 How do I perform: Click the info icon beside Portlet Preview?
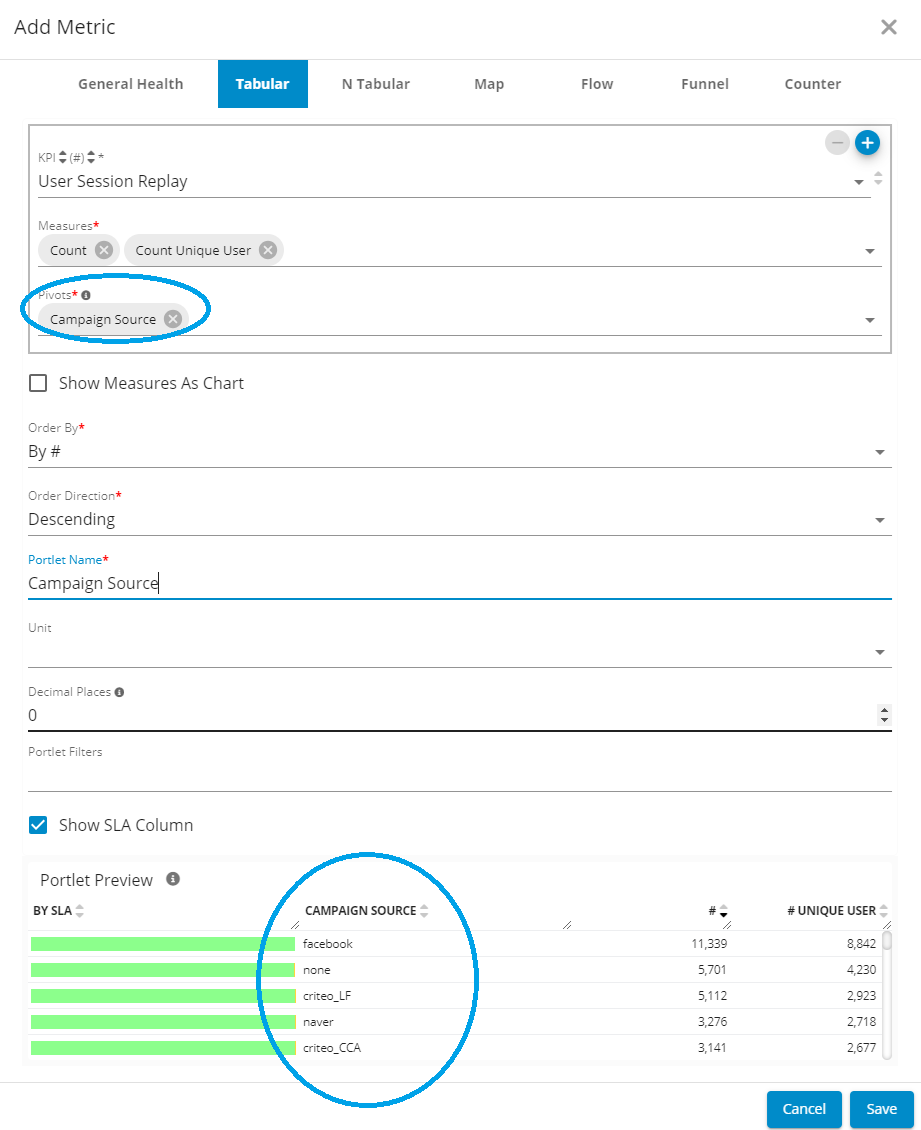(x=173, y=879)
